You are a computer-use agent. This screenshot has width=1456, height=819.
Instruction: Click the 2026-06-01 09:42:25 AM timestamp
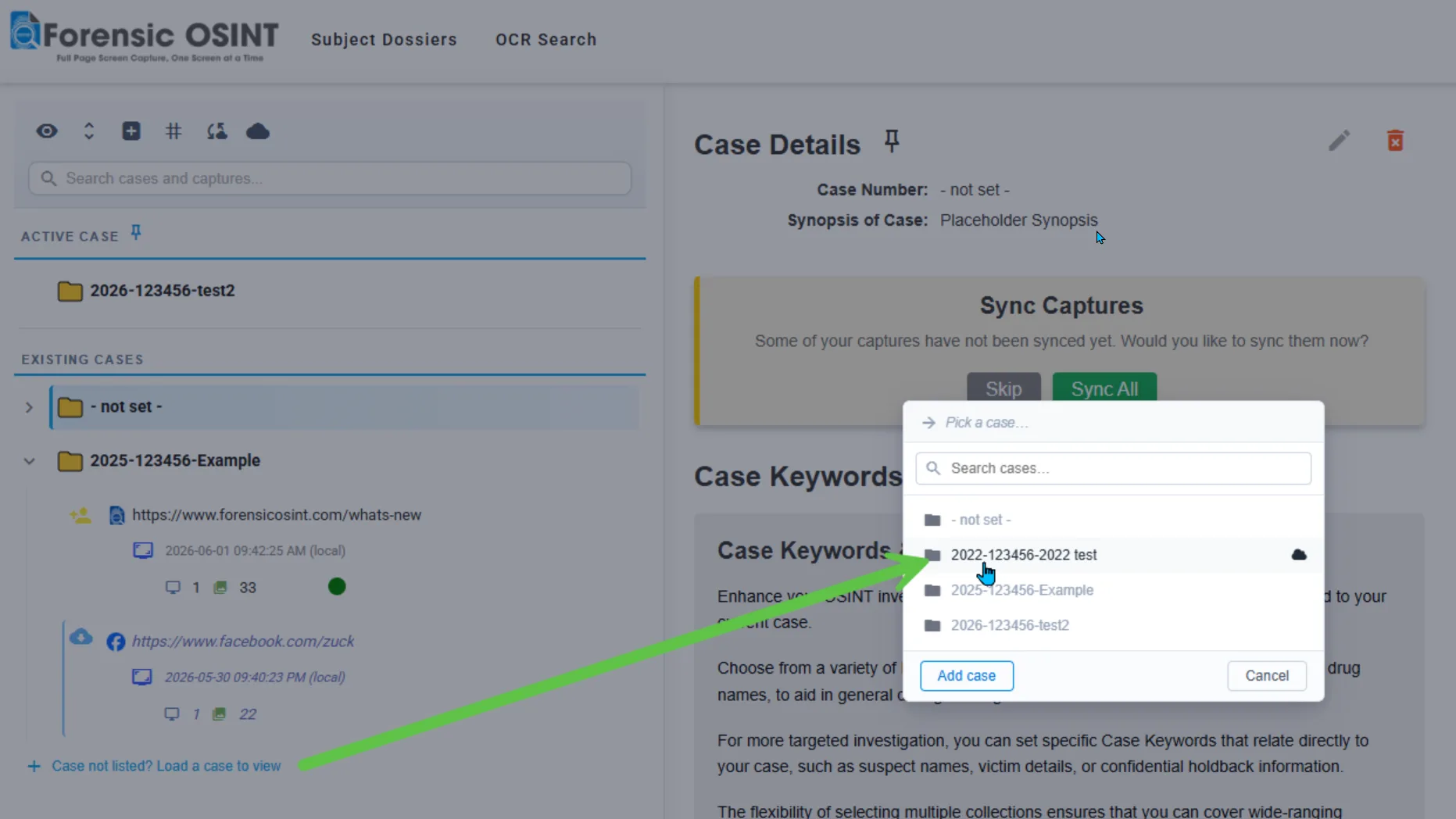(x=255, y=551)
